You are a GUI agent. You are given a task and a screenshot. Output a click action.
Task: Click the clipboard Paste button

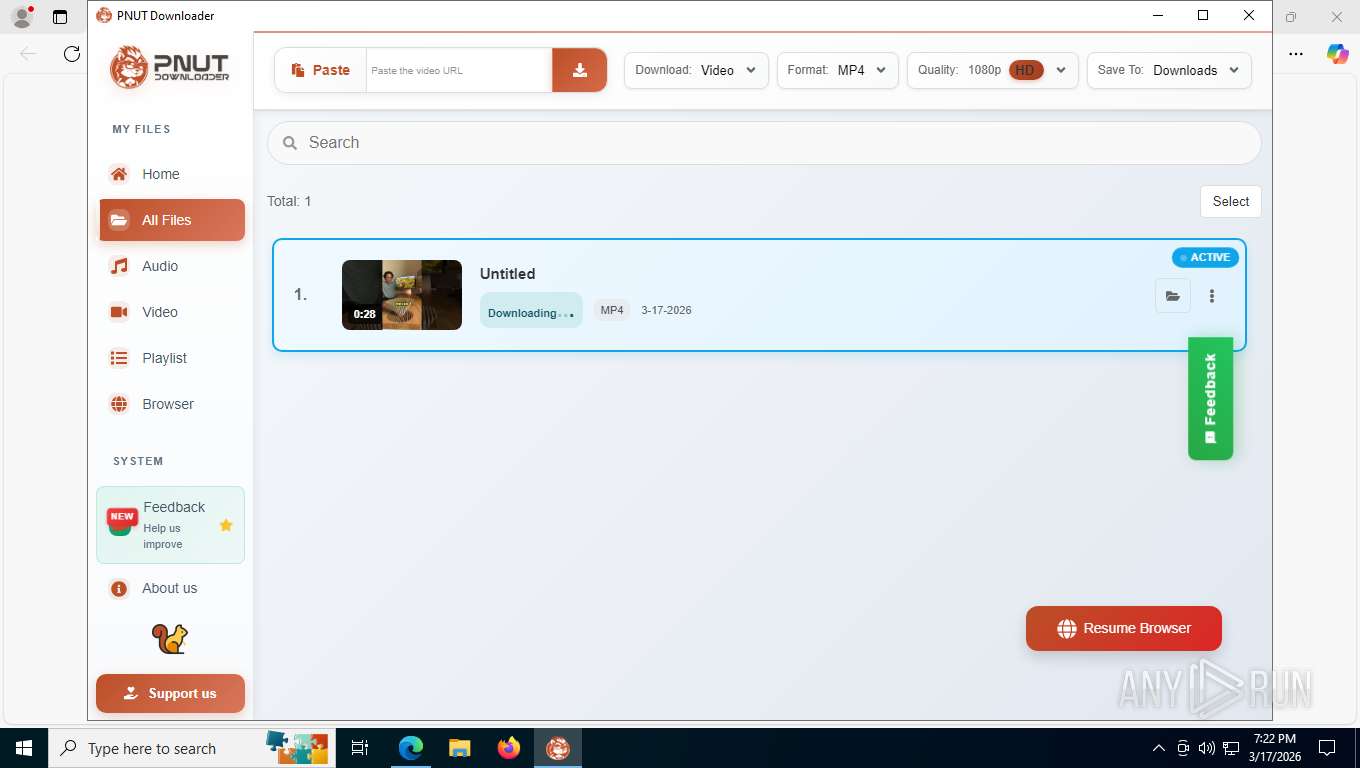pos(321,70)
